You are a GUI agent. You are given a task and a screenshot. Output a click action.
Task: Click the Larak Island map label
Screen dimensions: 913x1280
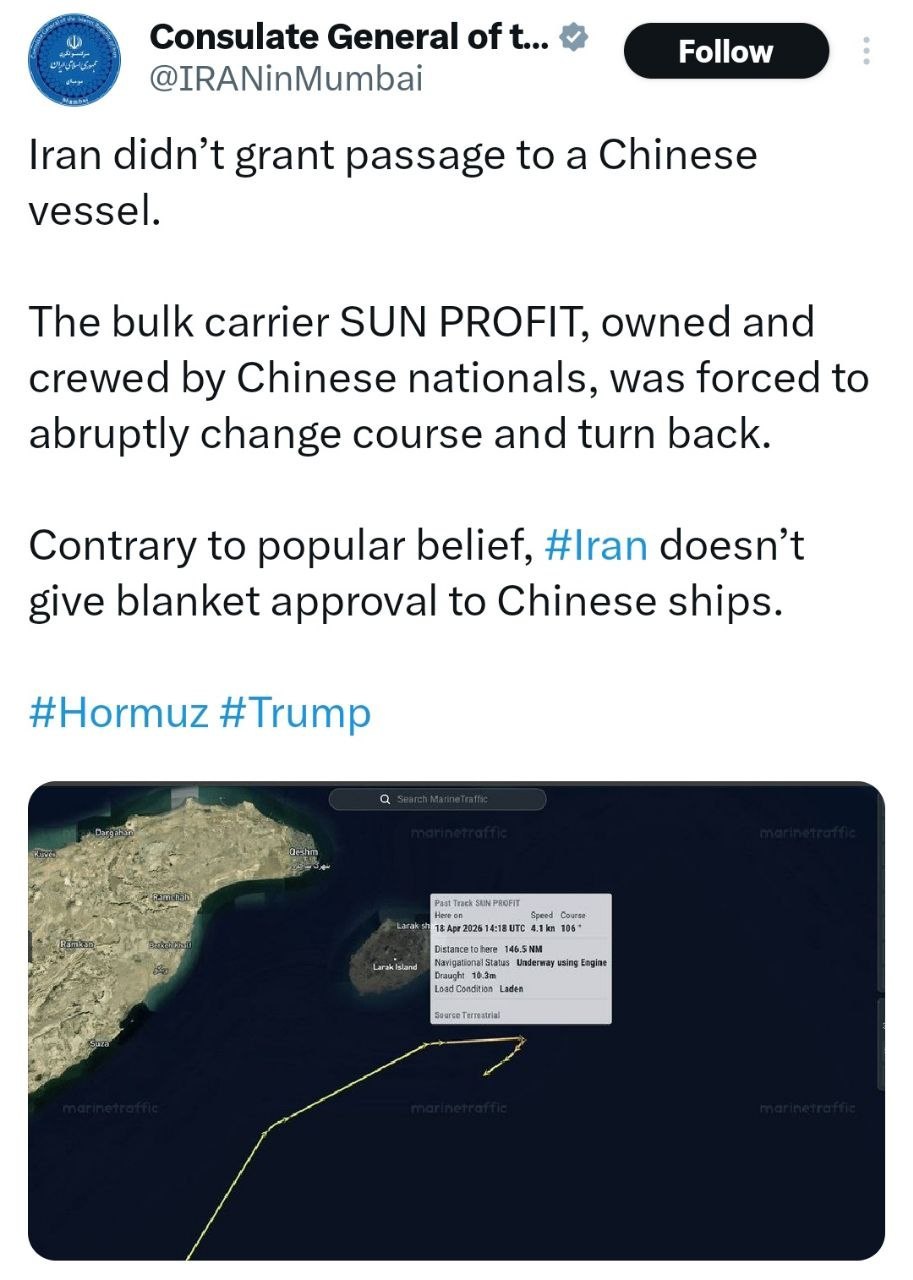(395, 967)
